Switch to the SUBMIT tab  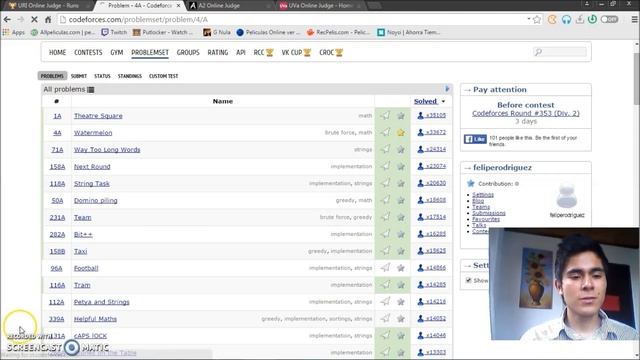tap(79, 76)
